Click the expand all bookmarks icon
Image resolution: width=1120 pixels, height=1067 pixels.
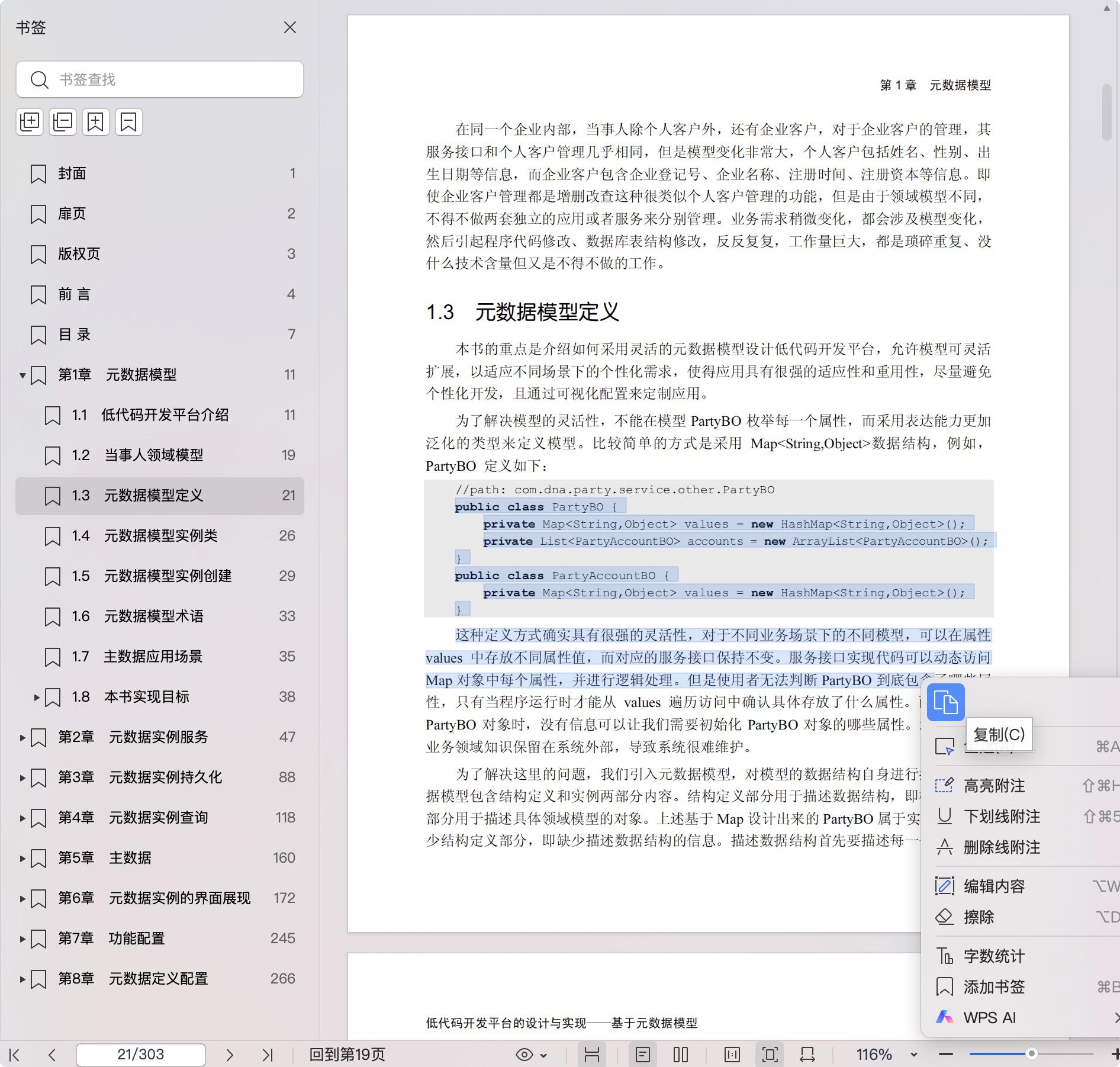click(30, 122)
